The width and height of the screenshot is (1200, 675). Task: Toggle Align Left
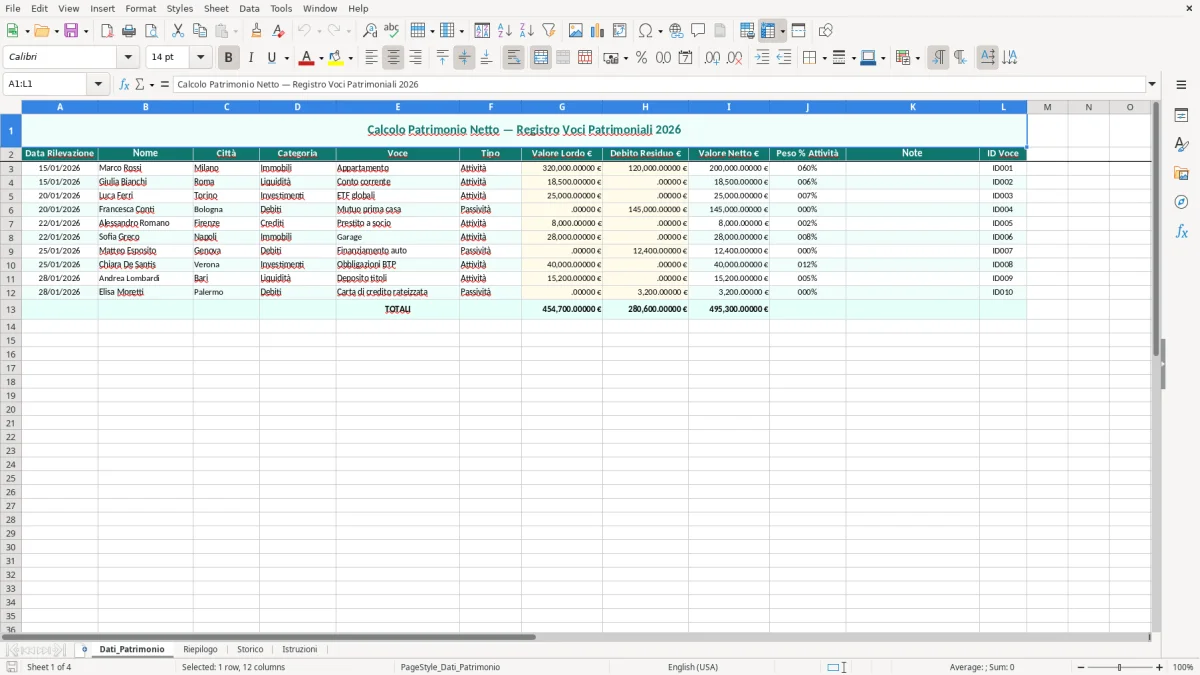coord(371,58)
